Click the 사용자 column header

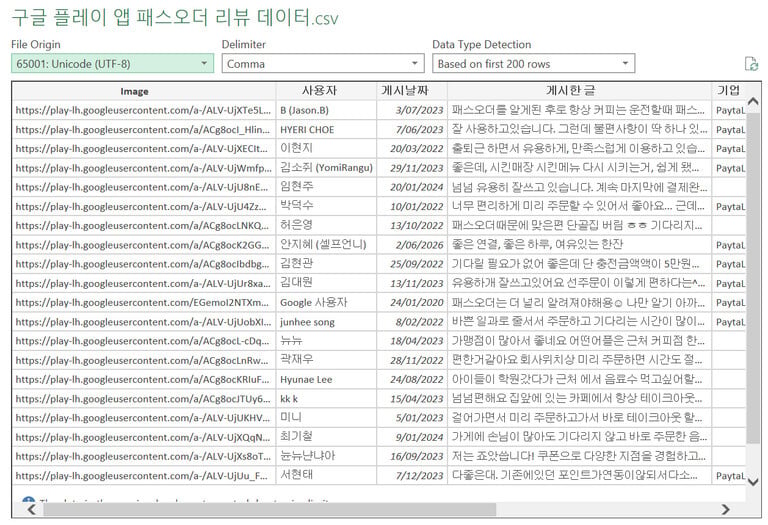click(x=326, y=91)
